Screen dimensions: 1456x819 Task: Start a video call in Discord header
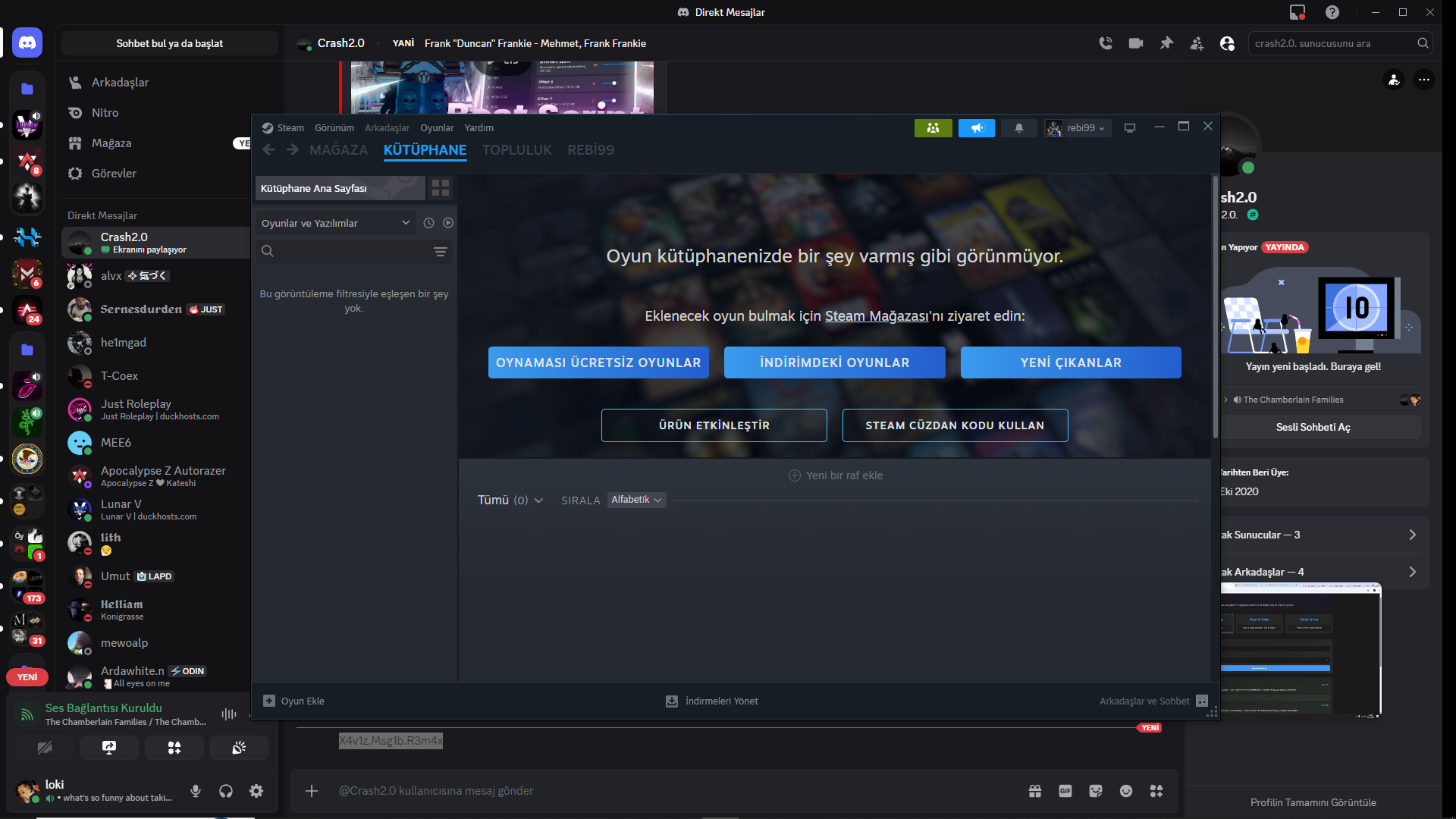[x=1136, y=43]
